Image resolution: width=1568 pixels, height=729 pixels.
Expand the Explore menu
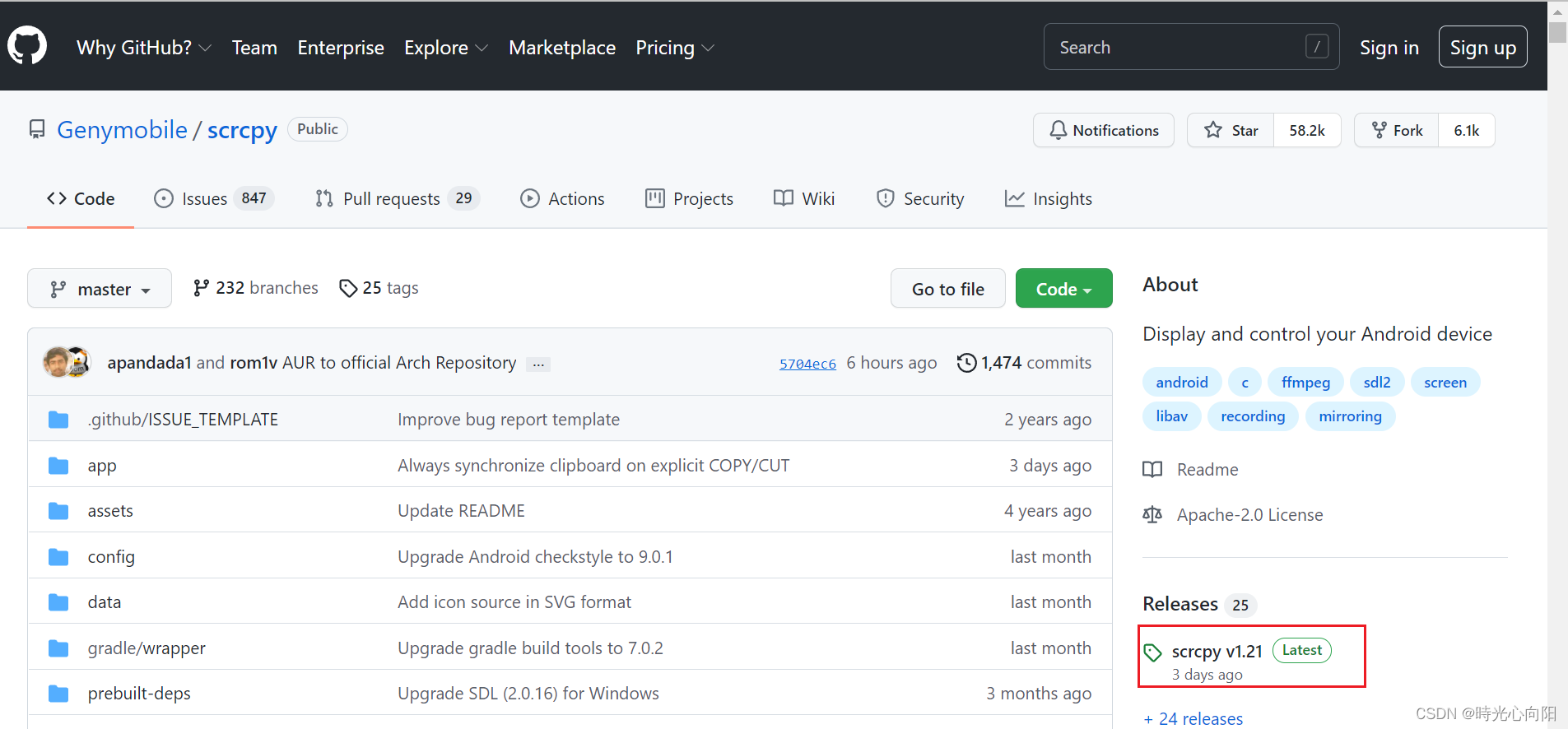pyautogui.click(x=446, y=48)
